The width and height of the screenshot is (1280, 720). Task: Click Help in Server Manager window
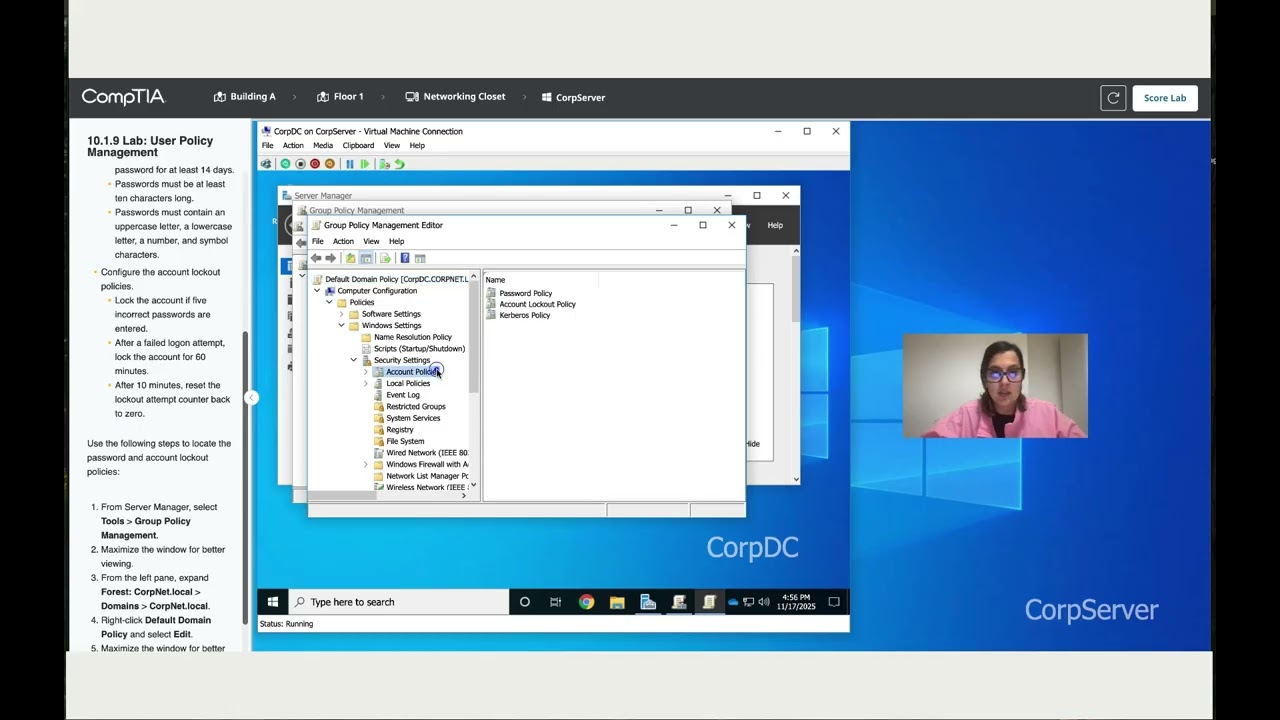coord(775,225)
